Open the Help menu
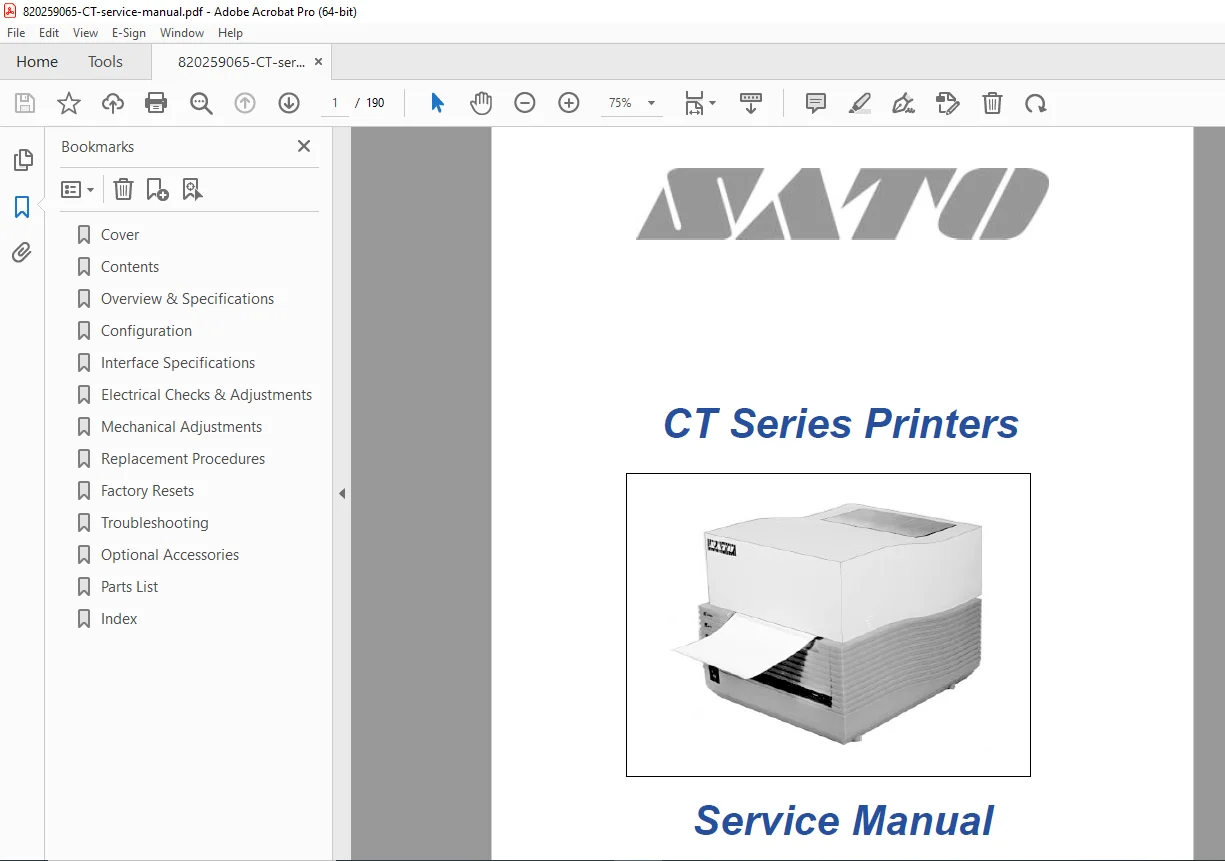Image resolution: width=1225 pixels, height=861 pixels. tap(230, 33)
